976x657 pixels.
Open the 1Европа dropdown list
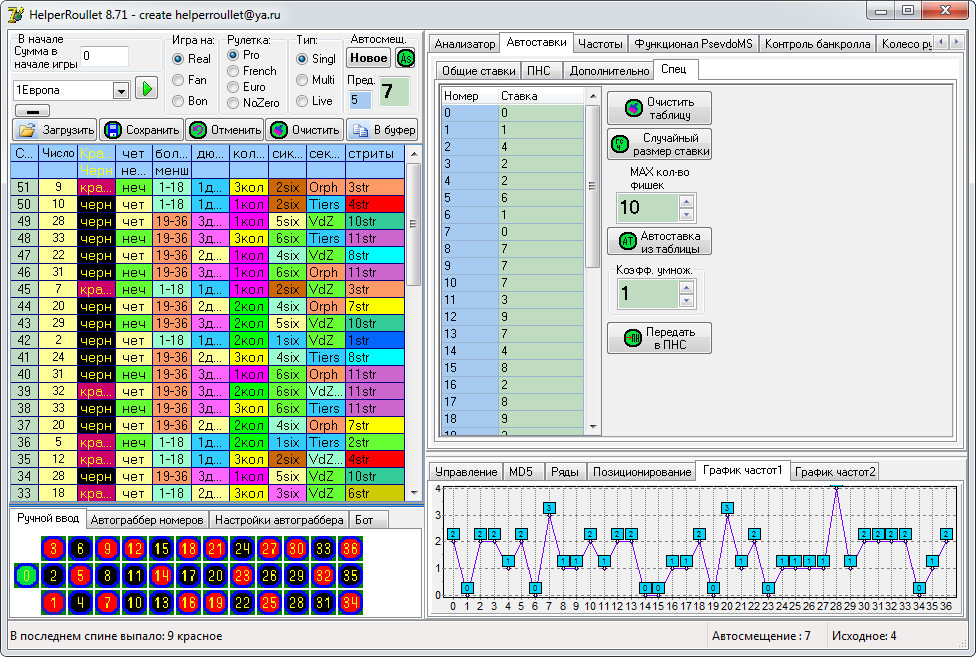tap(121, 90)
